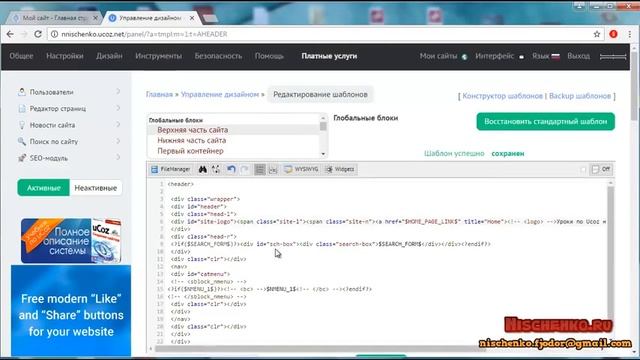Open the Безопасность menu
This screenshot has width=640, height=360.
click(x=218, y=56)
